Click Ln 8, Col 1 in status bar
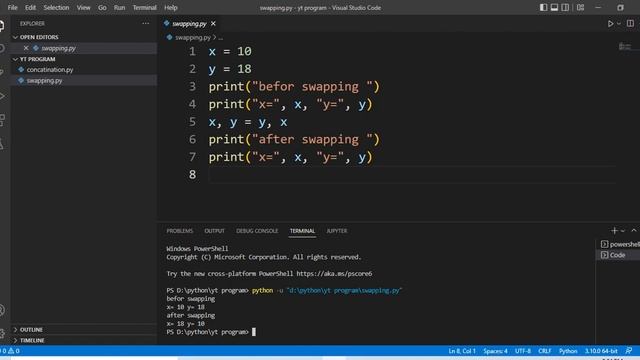640x360 pixels. [x=462, y=351]
